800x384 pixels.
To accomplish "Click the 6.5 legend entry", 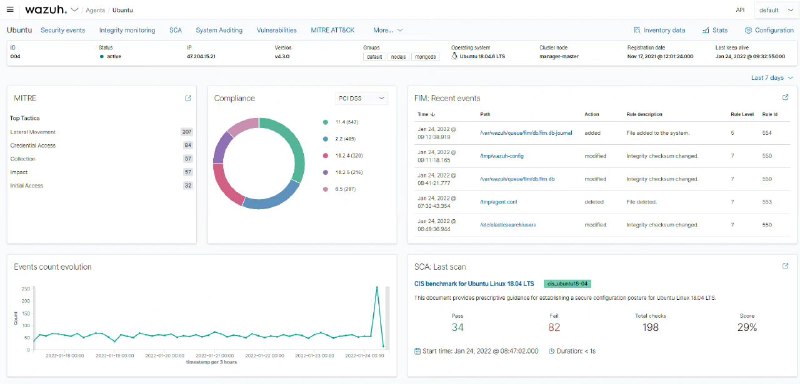I will click(x=339, y=189).
